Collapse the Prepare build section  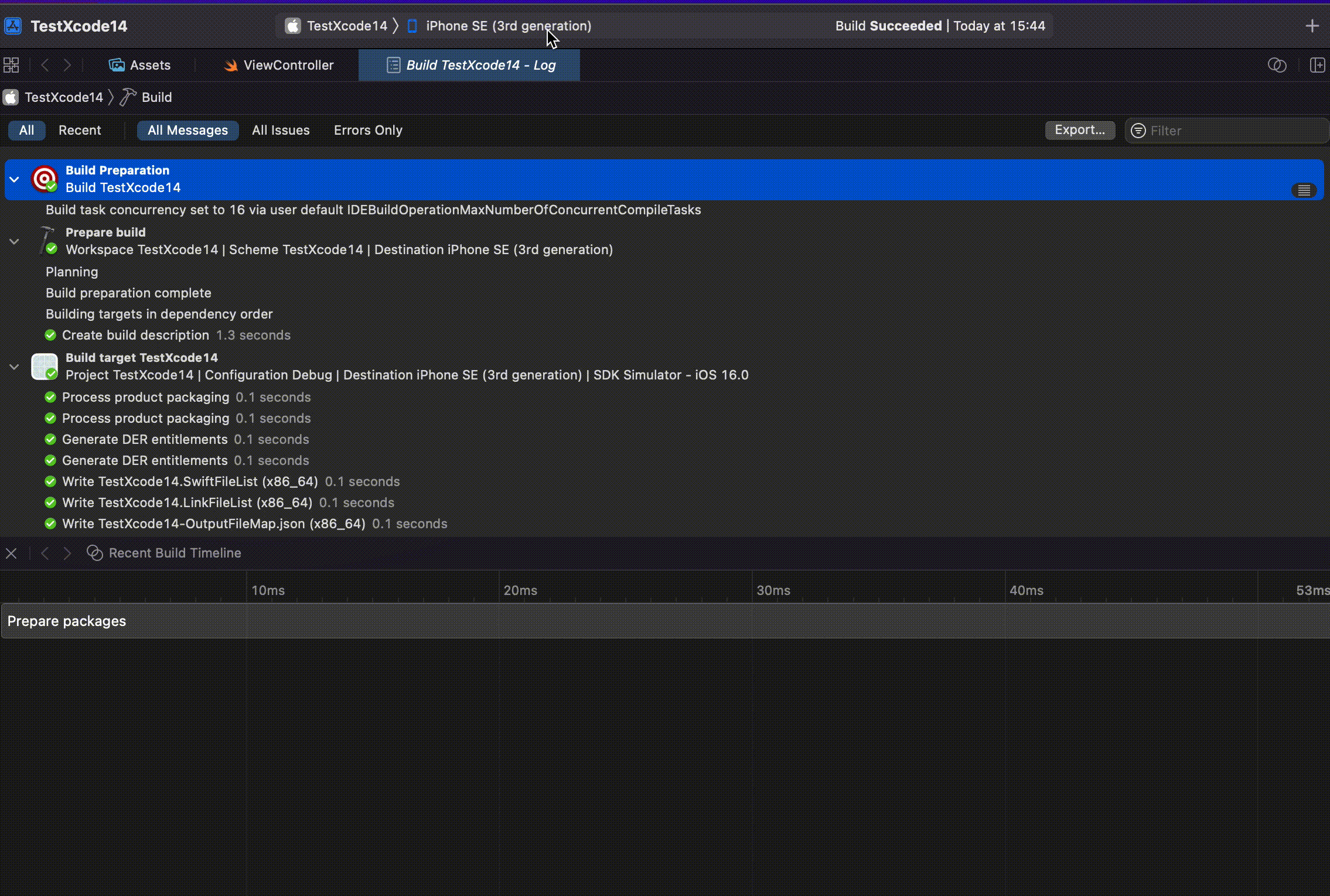(x=15, y=241)
